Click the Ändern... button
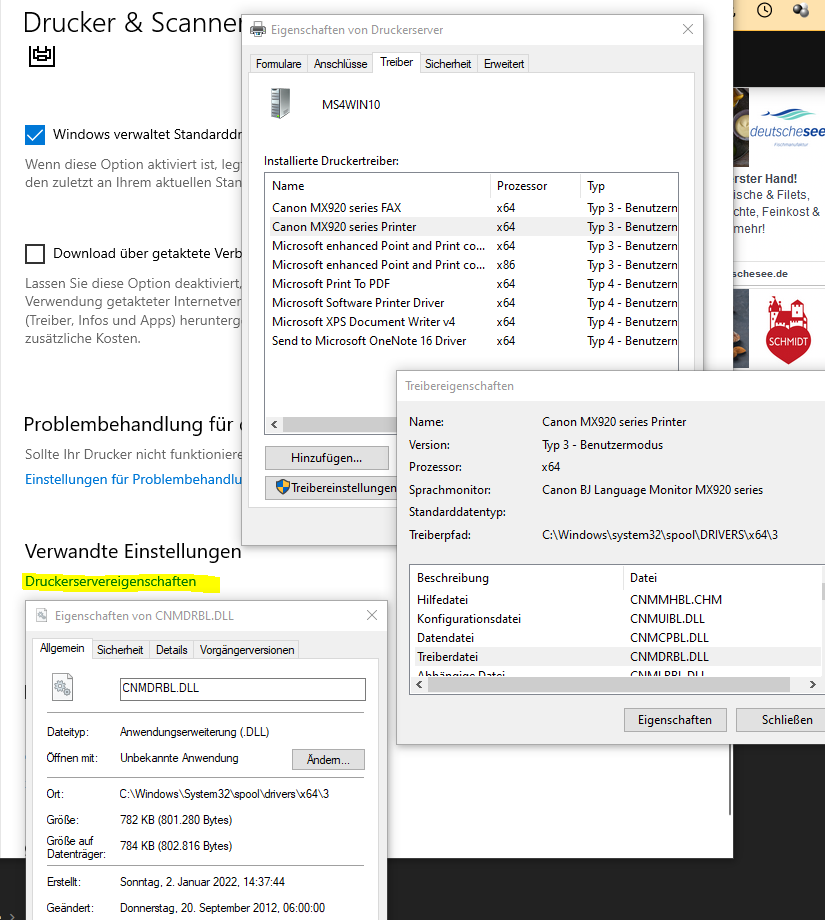 (328, 759)
